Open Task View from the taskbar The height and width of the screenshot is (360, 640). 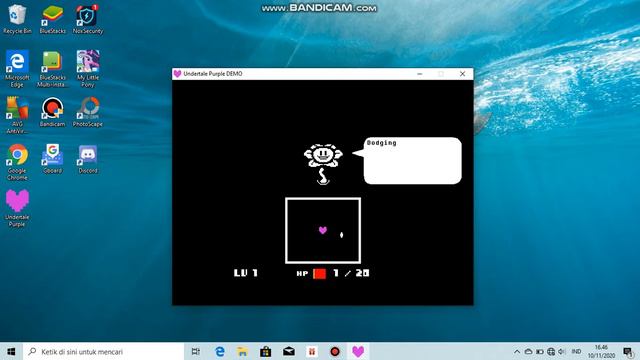(196, 351)
